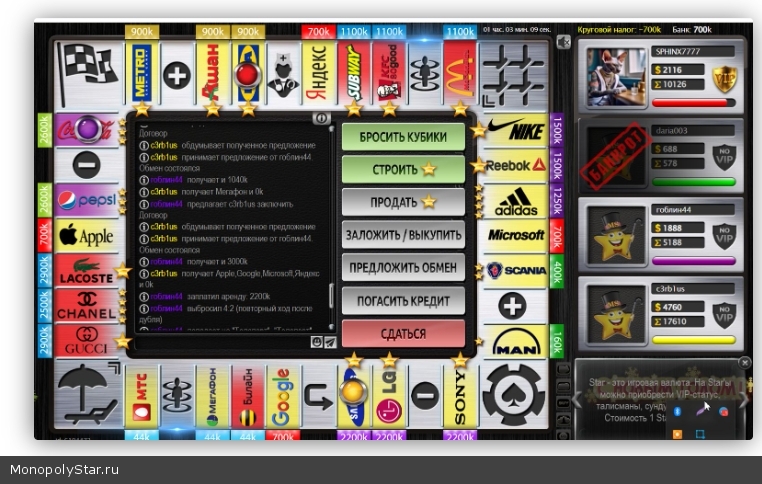
Task: Select the Pepsi property cell
Action: (87, 201)
